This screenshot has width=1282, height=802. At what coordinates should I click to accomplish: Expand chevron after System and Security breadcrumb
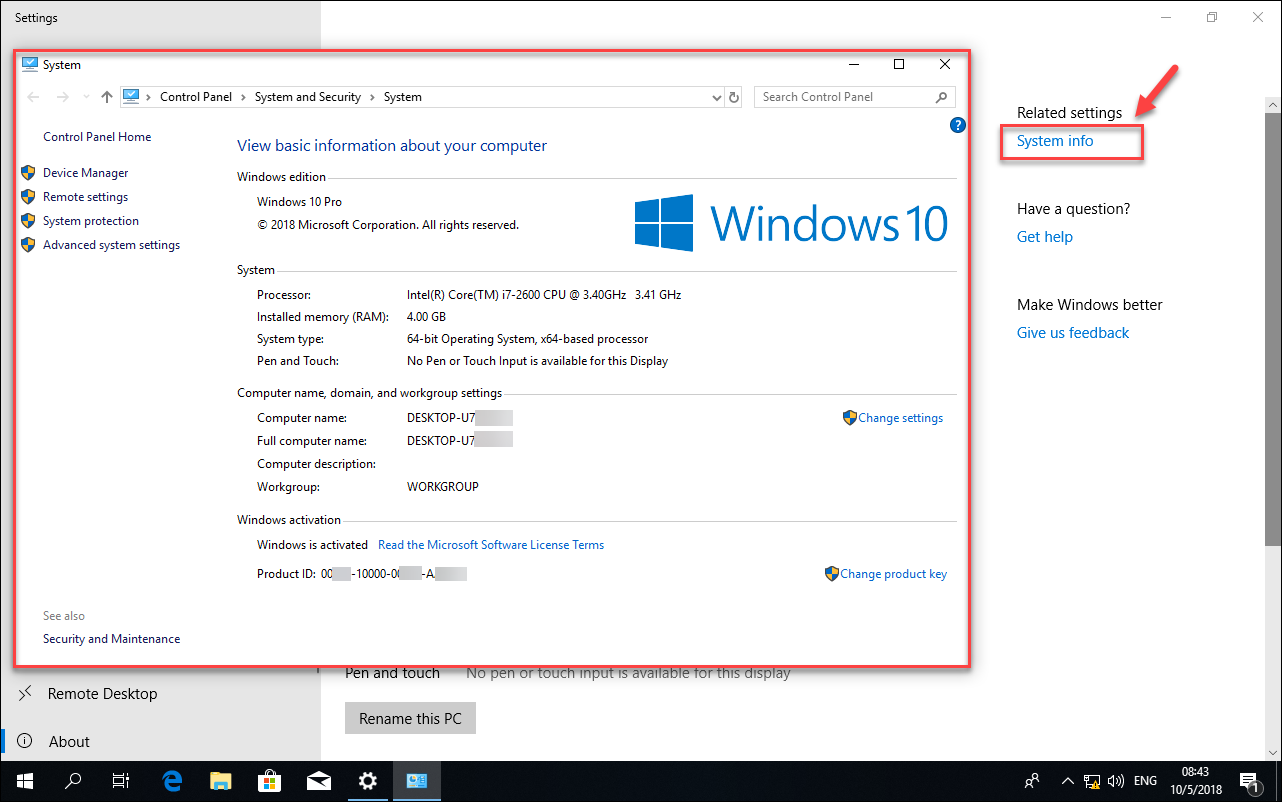click(x=372, y=97)
